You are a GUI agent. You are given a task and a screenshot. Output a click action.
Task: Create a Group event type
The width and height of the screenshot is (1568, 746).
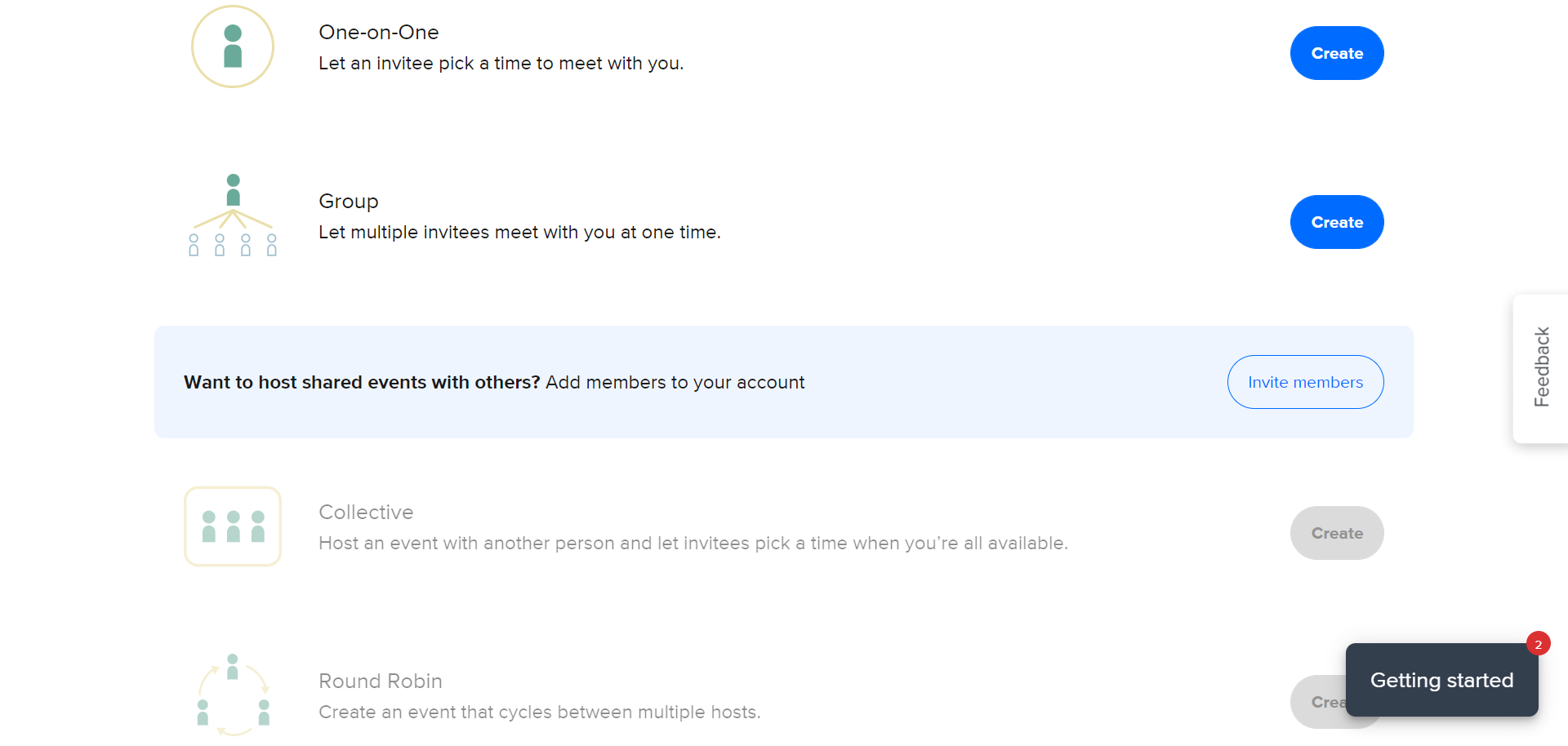[1336, 222]
